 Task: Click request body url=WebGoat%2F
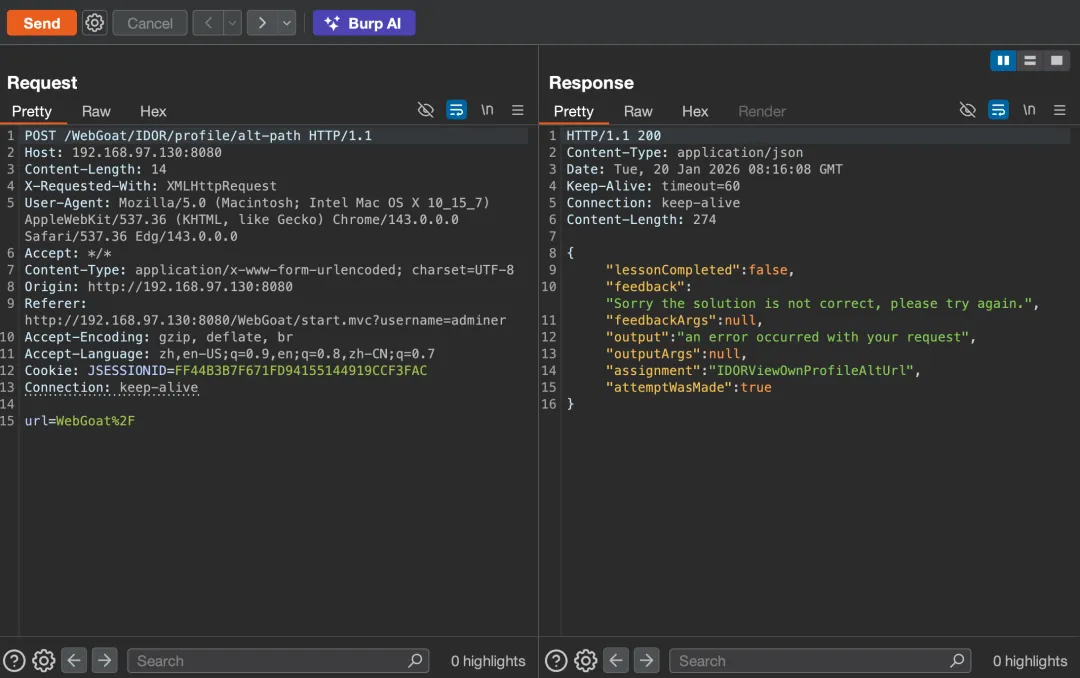click(x=80, y=421)
